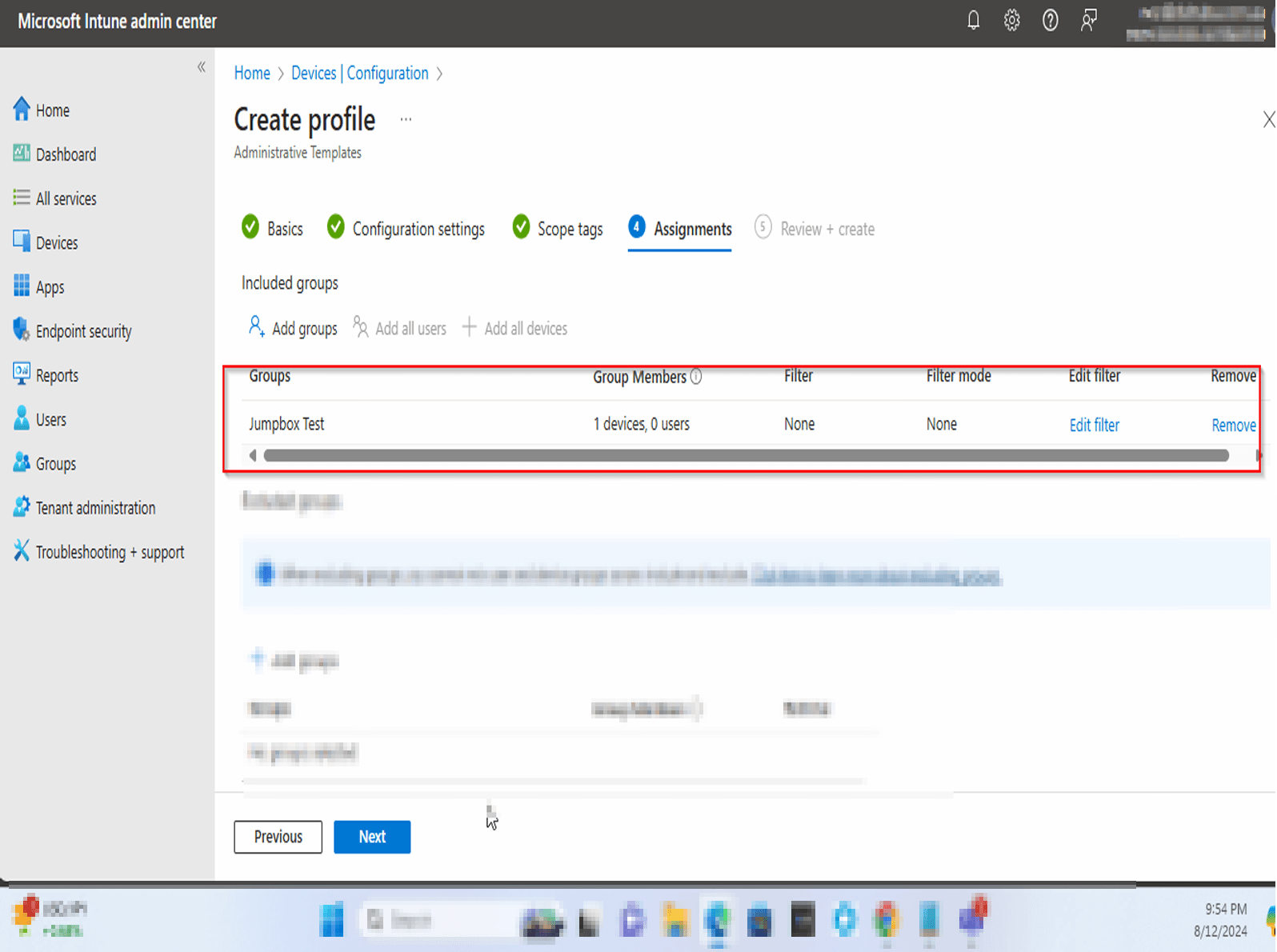
Task: Switch to Configuration settings step
Action: pos(406,228)
